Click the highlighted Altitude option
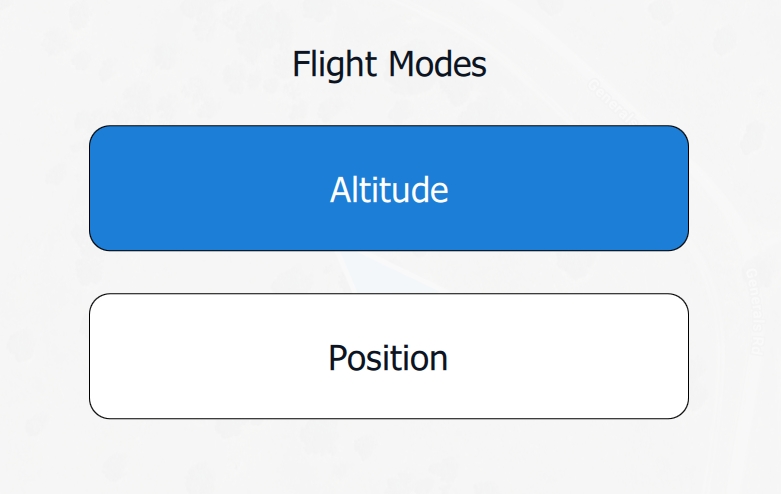The image size is (781, 494). coord(389,188)
